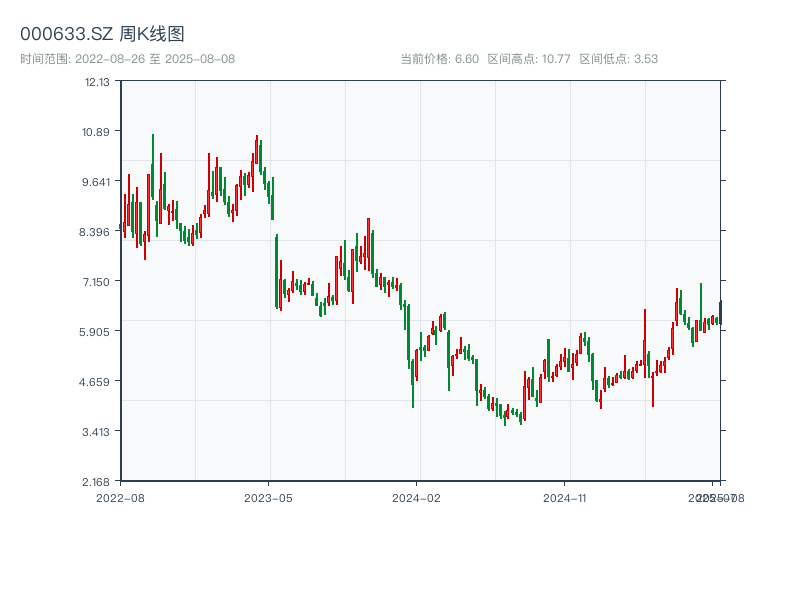Viewport: 800px width, 600px height.
Task: Click the 3.413 y-axis label
Action: coord(96,432)
